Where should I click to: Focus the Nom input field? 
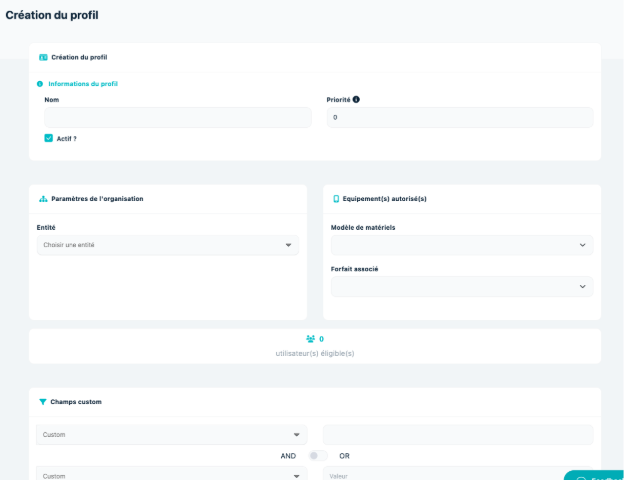pos(178,117)
